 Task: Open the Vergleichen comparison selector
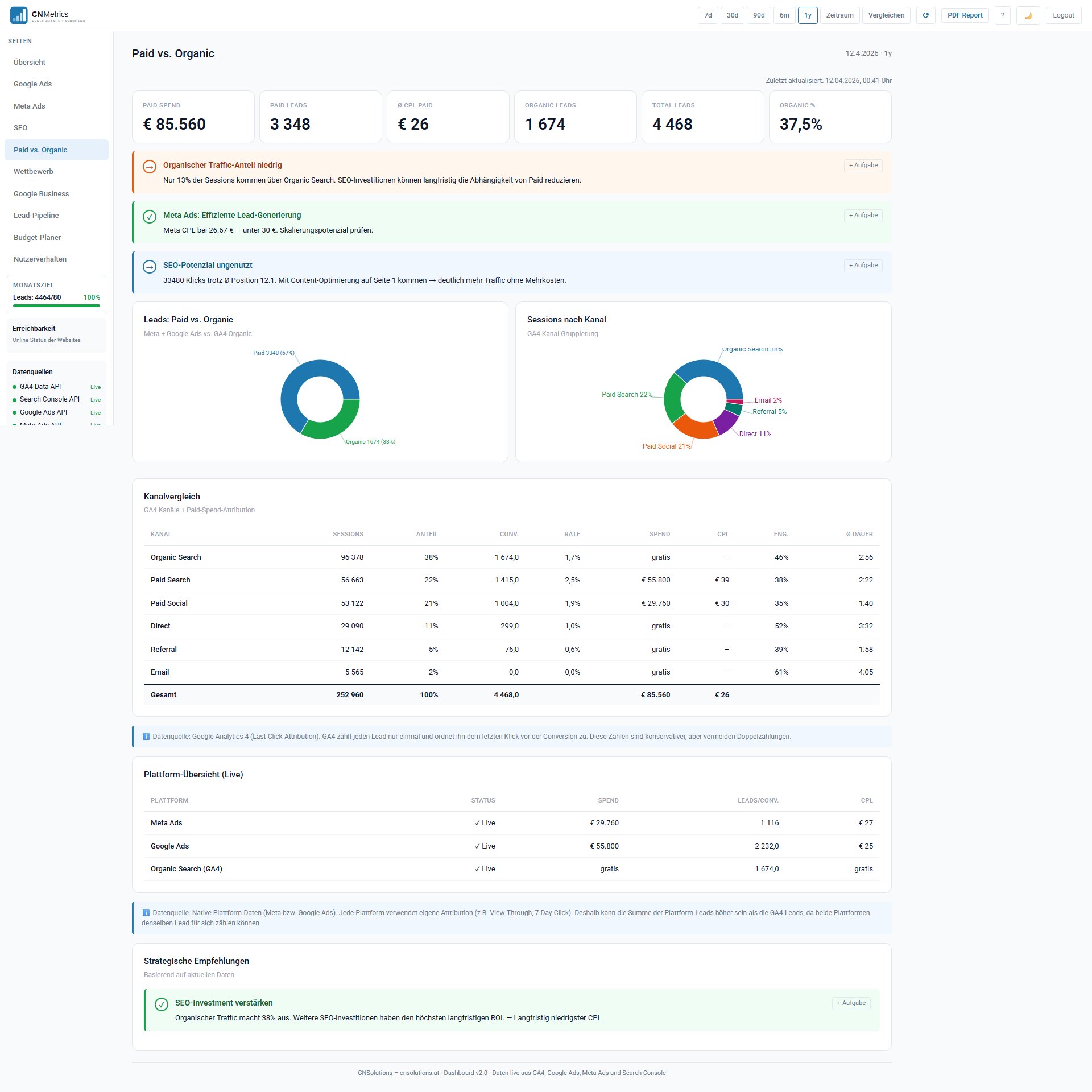click(886, 15)
